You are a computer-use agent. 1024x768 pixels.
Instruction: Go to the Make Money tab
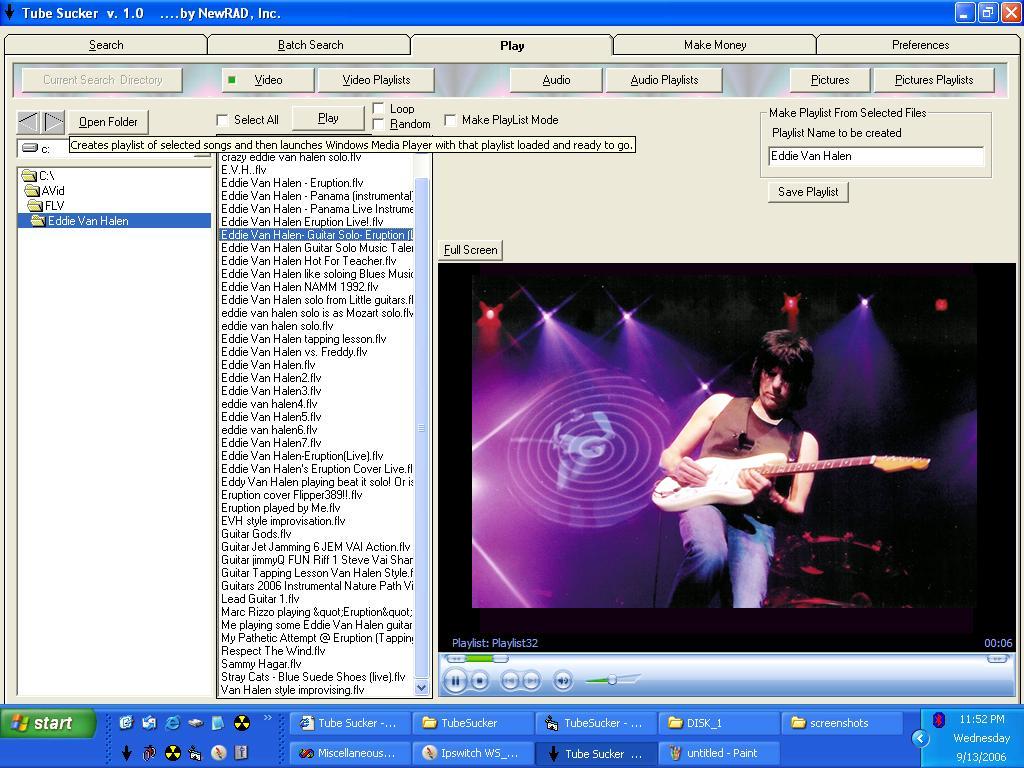tap(715, 45)
